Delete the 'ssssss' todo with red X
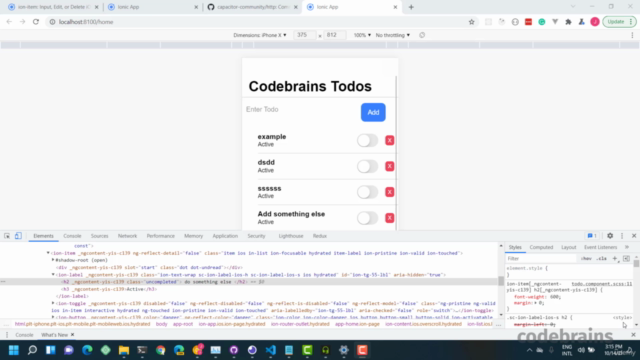 [390, 192]
